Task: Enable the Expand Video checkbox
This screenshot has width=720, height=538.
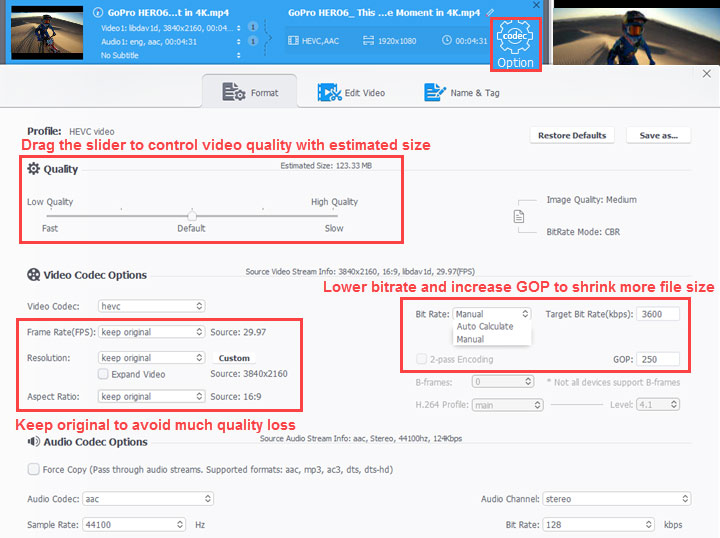Action: click(103, 374)
